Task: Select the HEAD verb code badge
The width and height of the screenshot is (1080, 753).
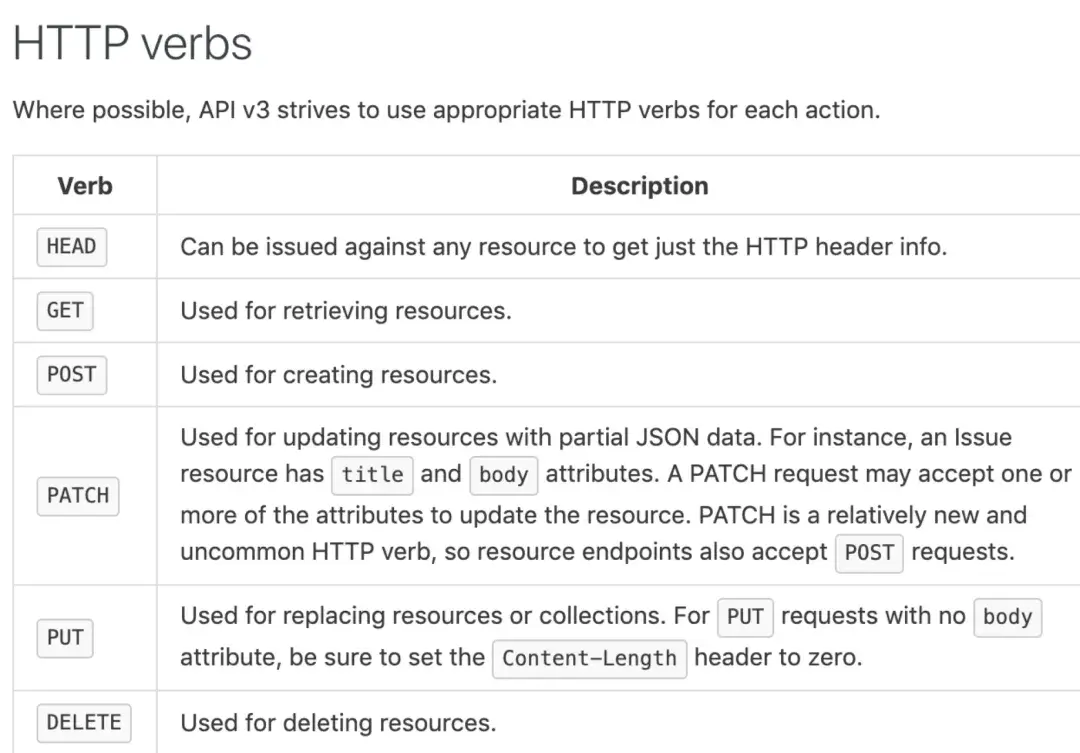Action: pyautogui.click(x=71, y=246)
